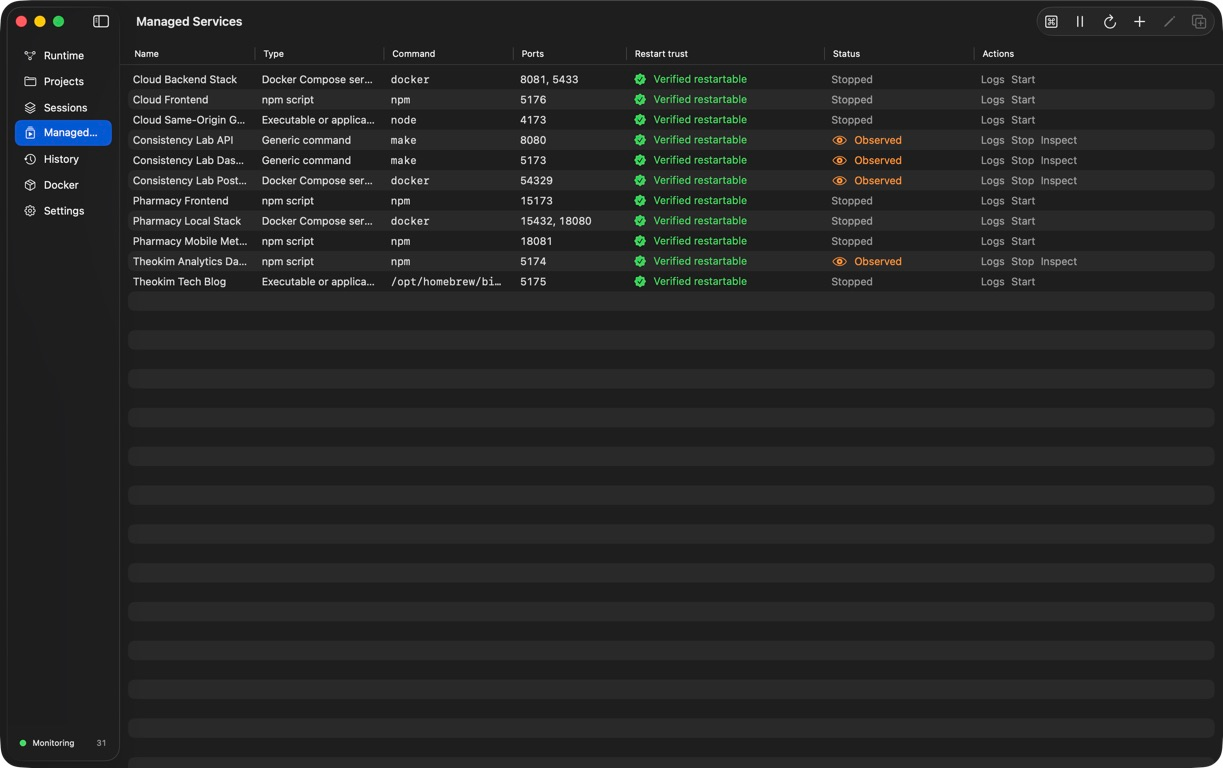Image resolution: width=1223 pixels, height=768 pixels.
Task: Inspect the Consistency Lab API service
Action: 1058,140
